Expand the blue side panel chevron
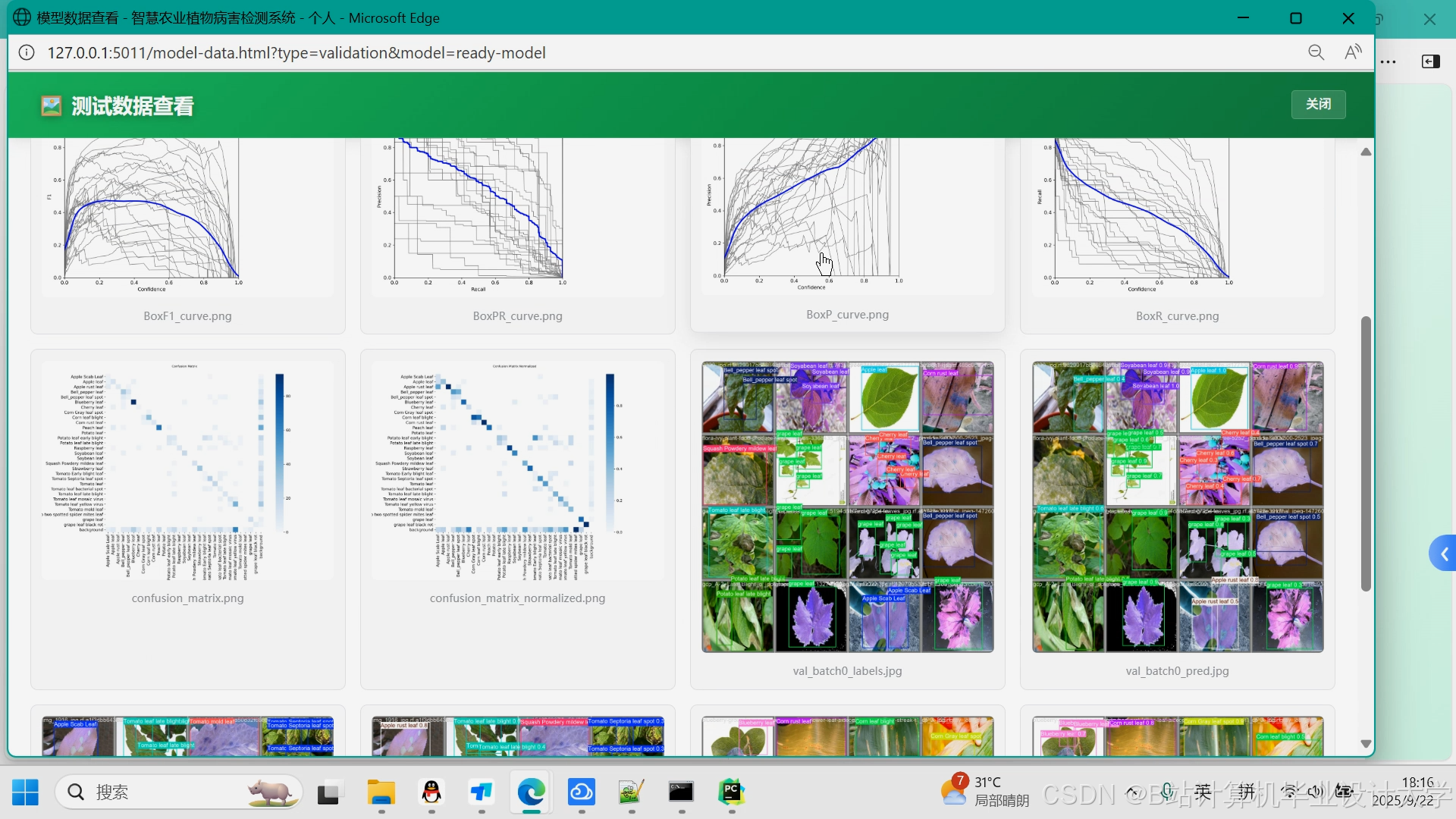The image size is (1456, 819). point(1444,554)
